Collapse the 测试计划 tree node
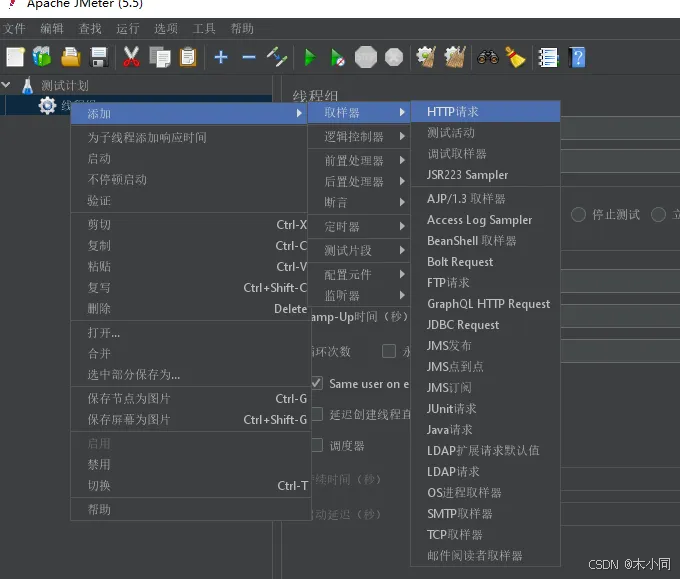The image size is (680, 579). pyautogui.click(x=6, y=85)
